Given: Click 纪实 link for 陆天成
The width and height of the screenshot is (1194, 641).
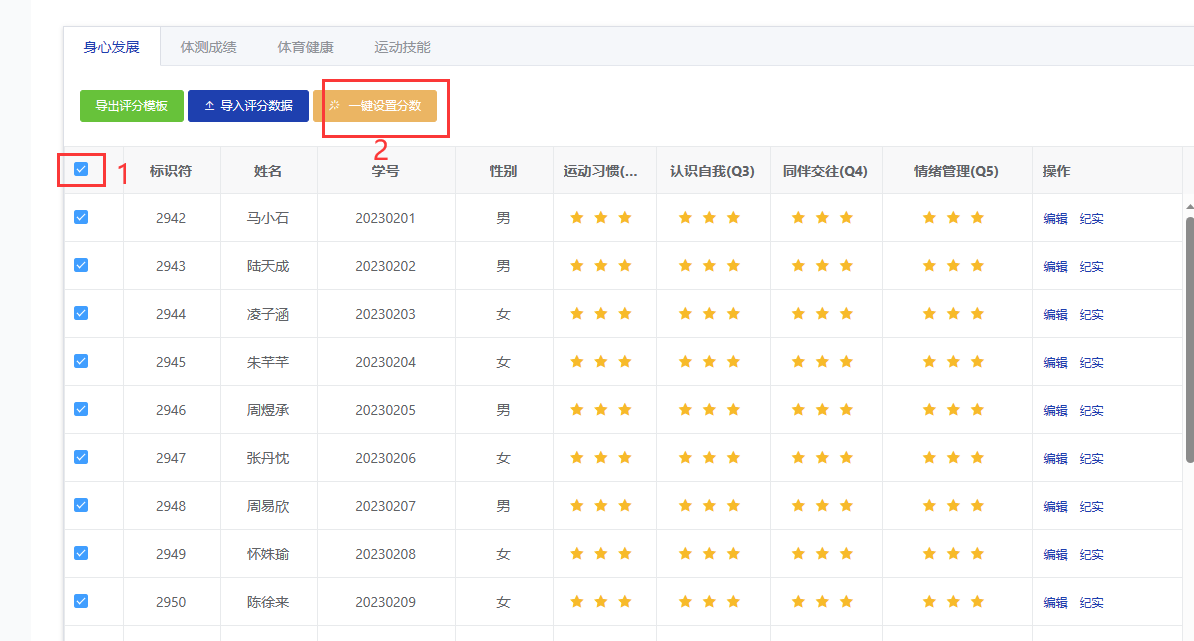Looking at the screenshot, I should [1091, 266].
